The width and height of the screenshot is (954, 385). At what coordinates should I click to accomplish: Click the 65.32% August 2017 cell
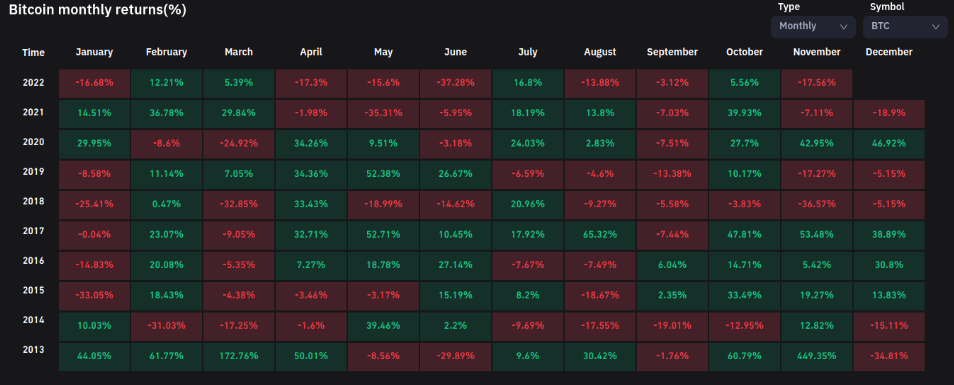(600, 235)
